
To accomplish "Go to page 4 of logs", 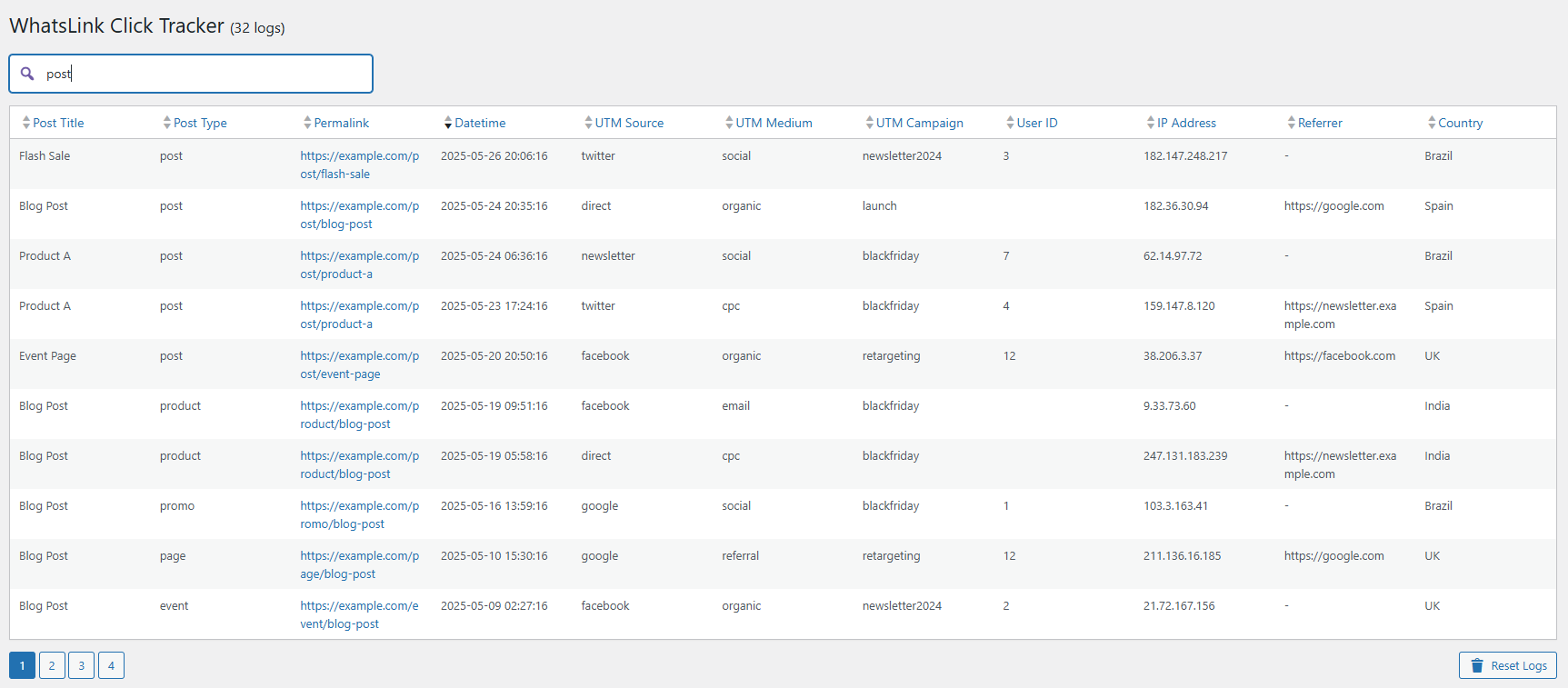I will (111, 665).
